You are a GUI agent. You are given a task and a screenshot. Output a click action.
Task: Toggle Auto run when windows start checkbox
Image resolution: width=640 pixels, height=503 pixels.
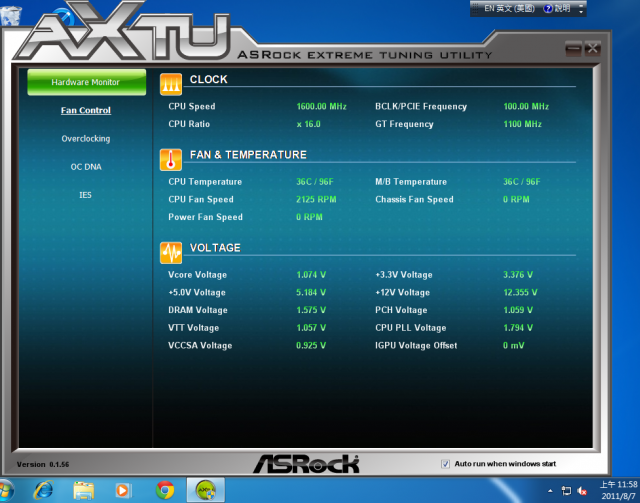(x=445, y=464)
